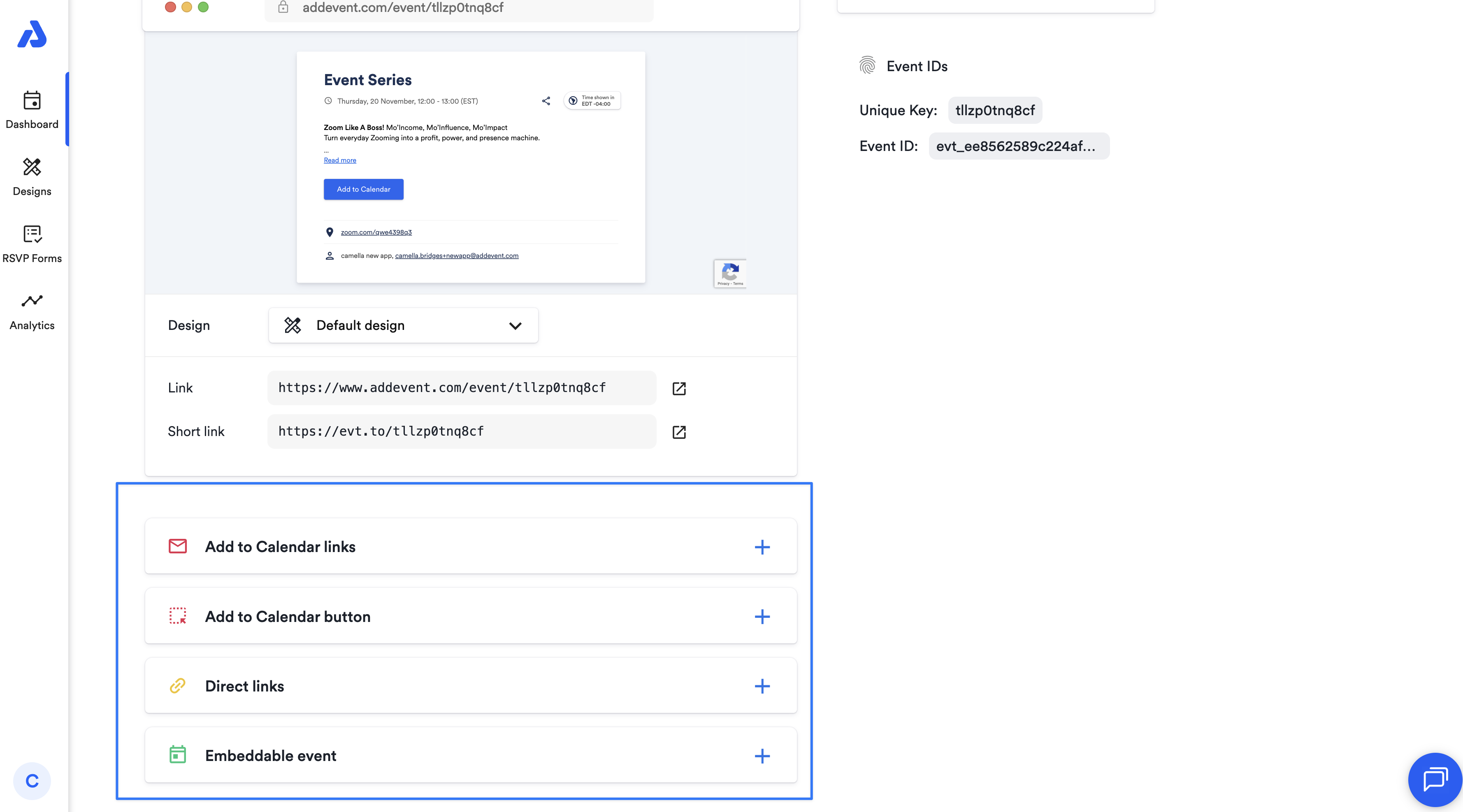Open the Short link external icon
Image resolution: width=1463 pixels, height=812 pixels.
click(679, 432)
